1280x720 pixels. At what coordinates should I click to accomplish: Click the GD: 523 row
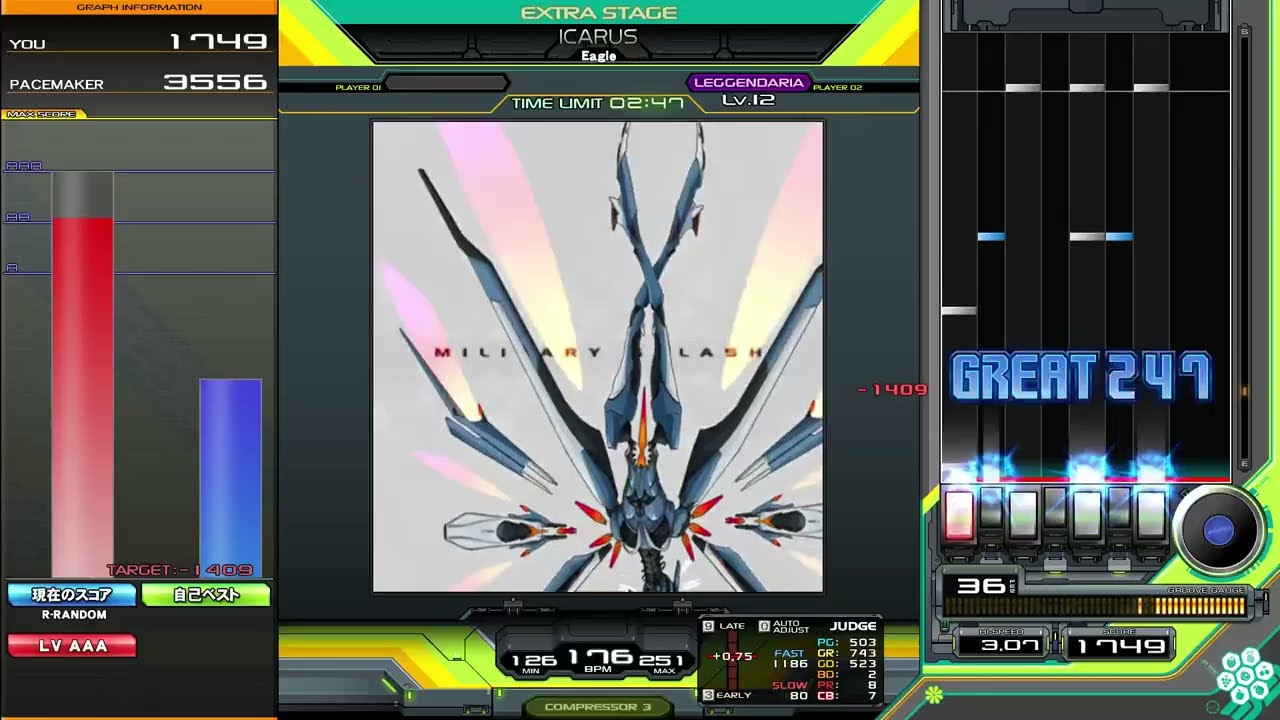tap(846, 664)
